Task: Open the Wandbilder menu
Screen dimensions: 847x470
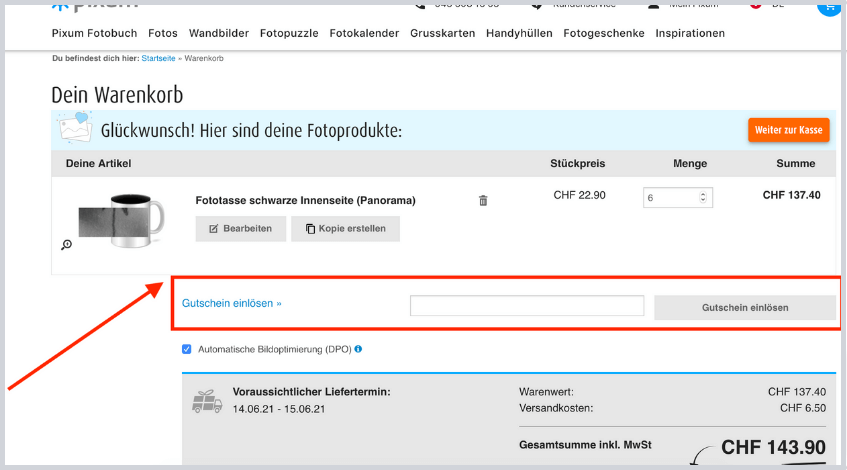Action: [x=219, y=33]
